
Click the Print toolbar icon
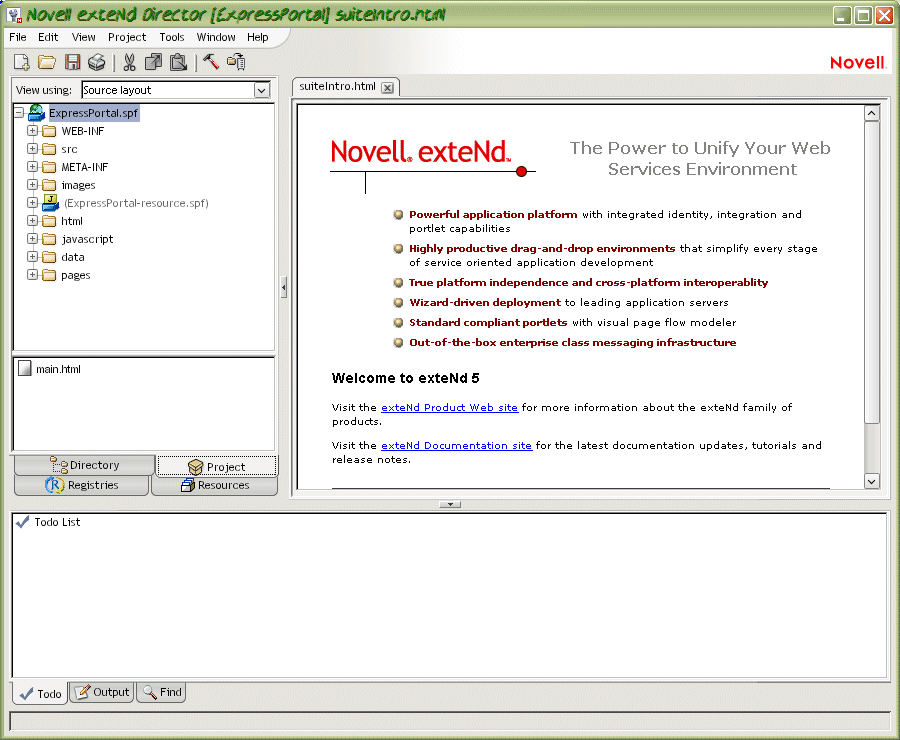pos(96,62)
